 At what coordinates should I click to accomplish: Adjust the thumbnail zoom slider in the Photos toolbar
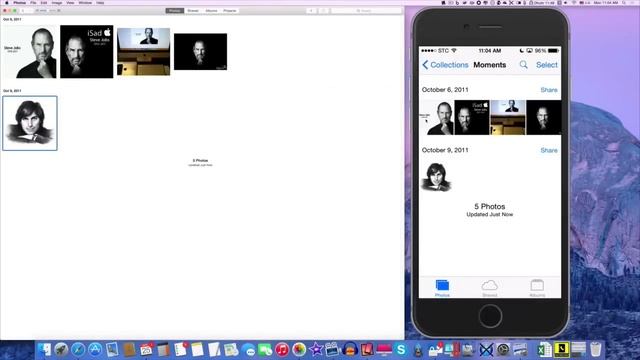[x=48, y=11]
